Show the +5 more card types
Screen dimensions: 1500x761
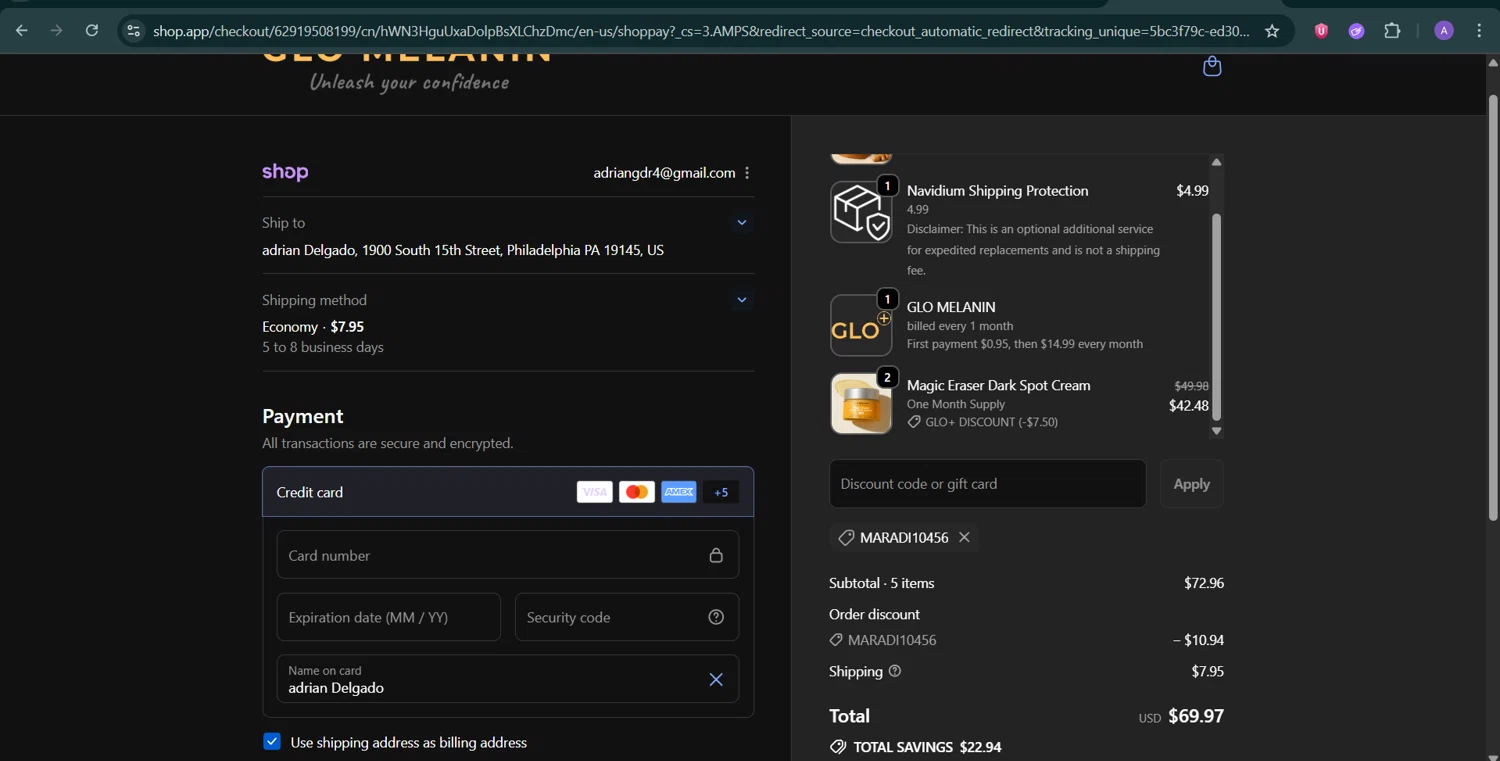click(x=721, y=492)
